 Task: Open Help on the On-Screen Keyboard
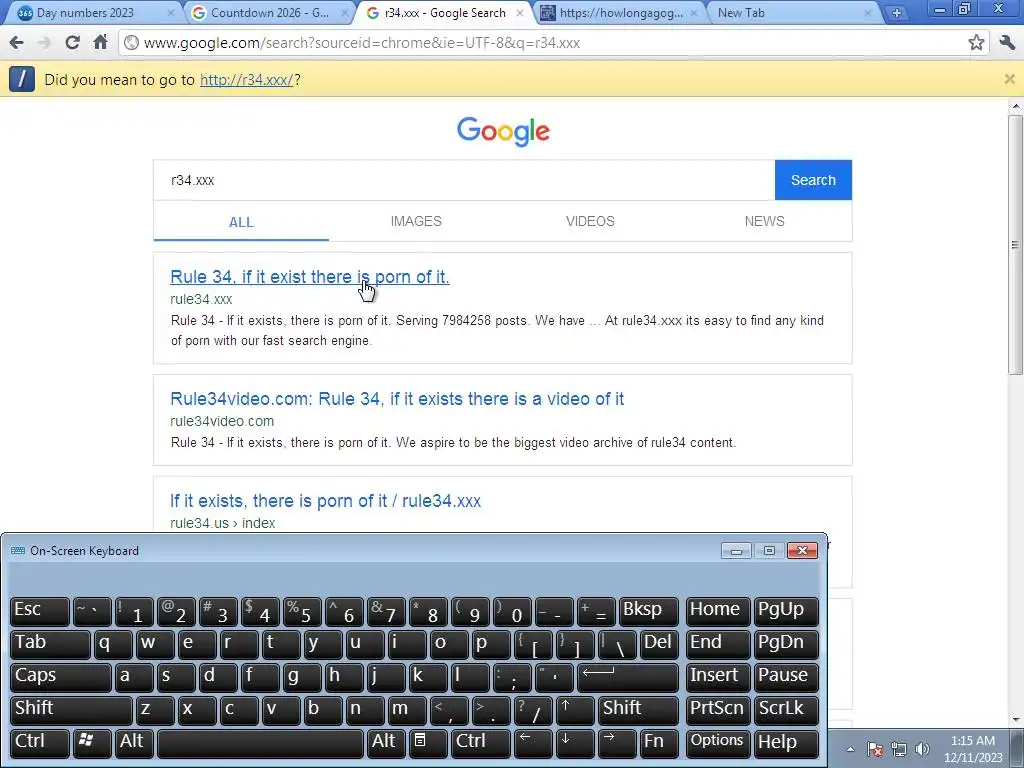click(786, 743)
